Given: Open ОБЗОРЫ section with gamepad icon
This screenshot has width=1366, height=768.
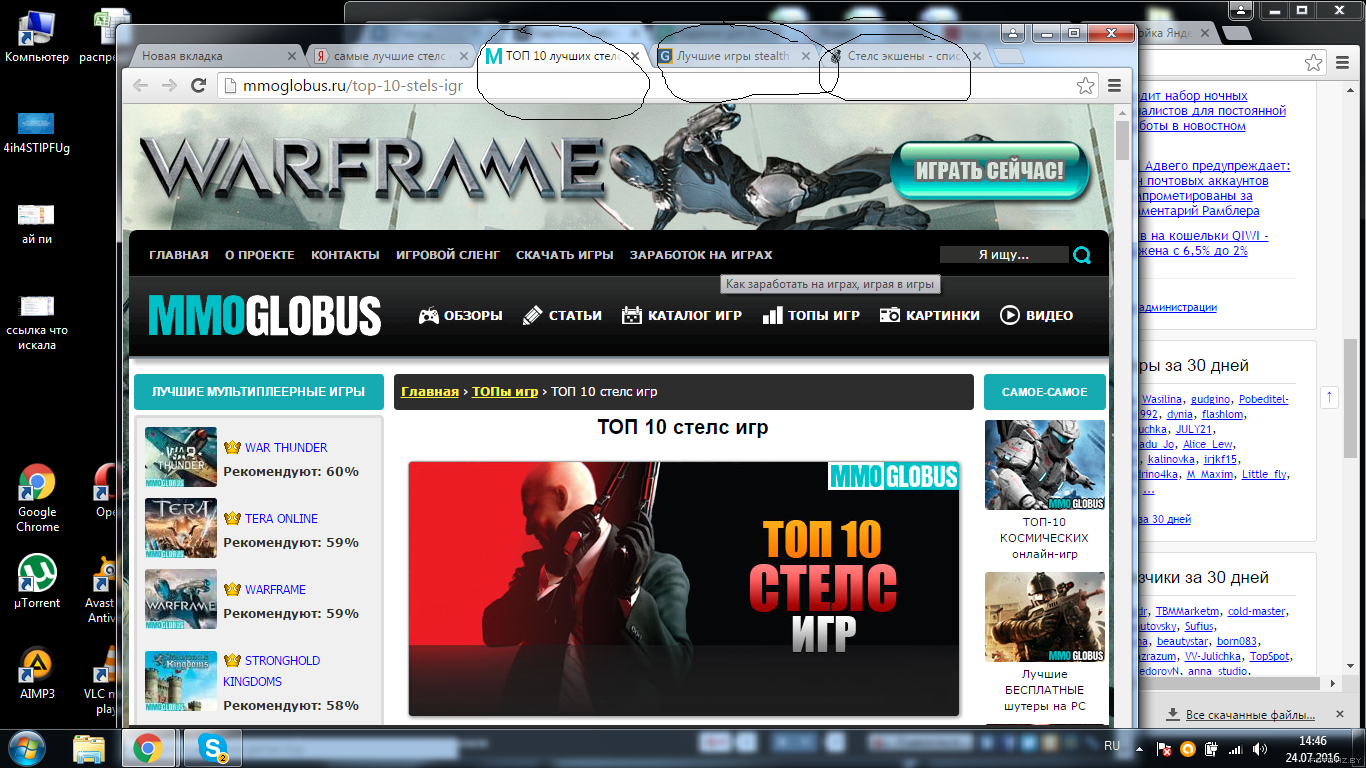Looking at the screenshot, I should click(460, 315).
